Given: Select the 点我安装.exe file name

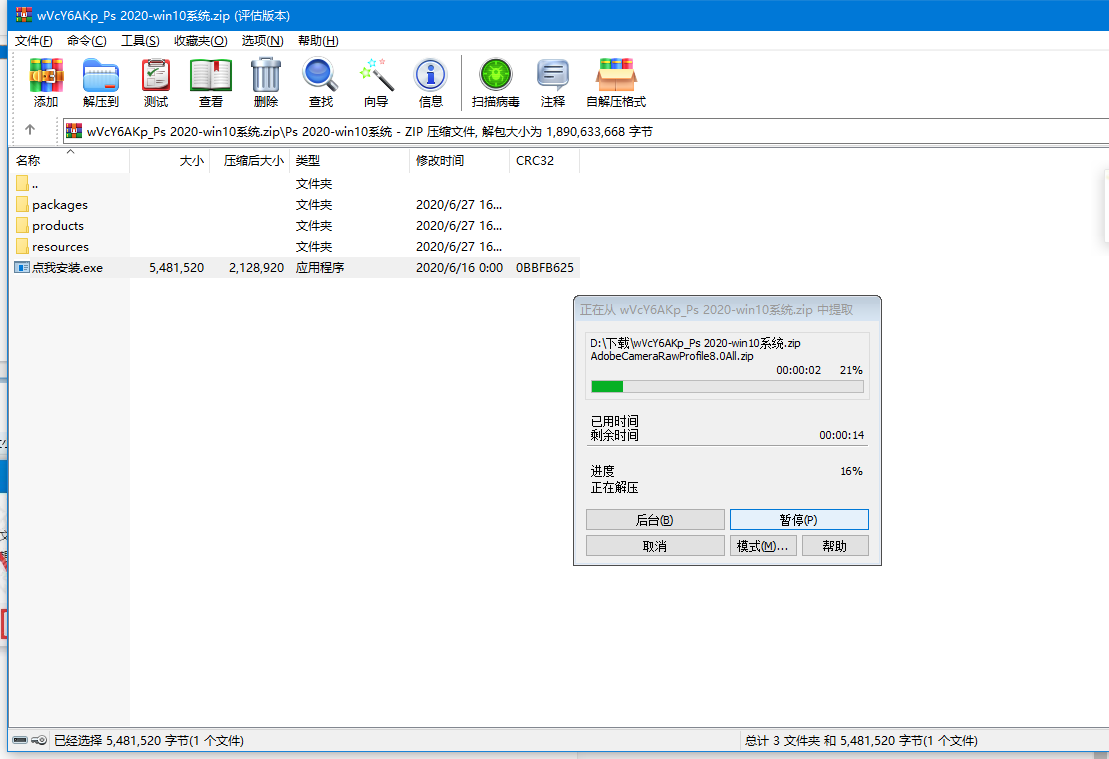Looking at the screenshot, I should tap(67, 267).
